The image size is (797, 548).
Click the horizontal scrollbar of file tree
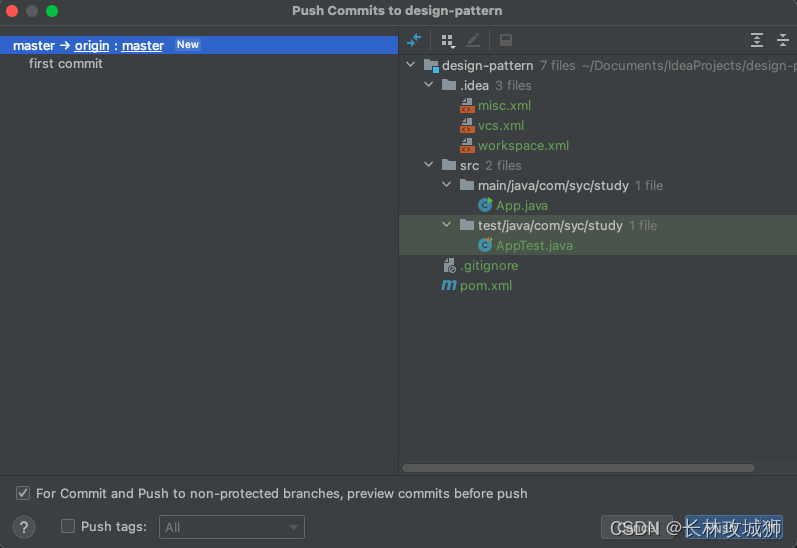[578, 468]
